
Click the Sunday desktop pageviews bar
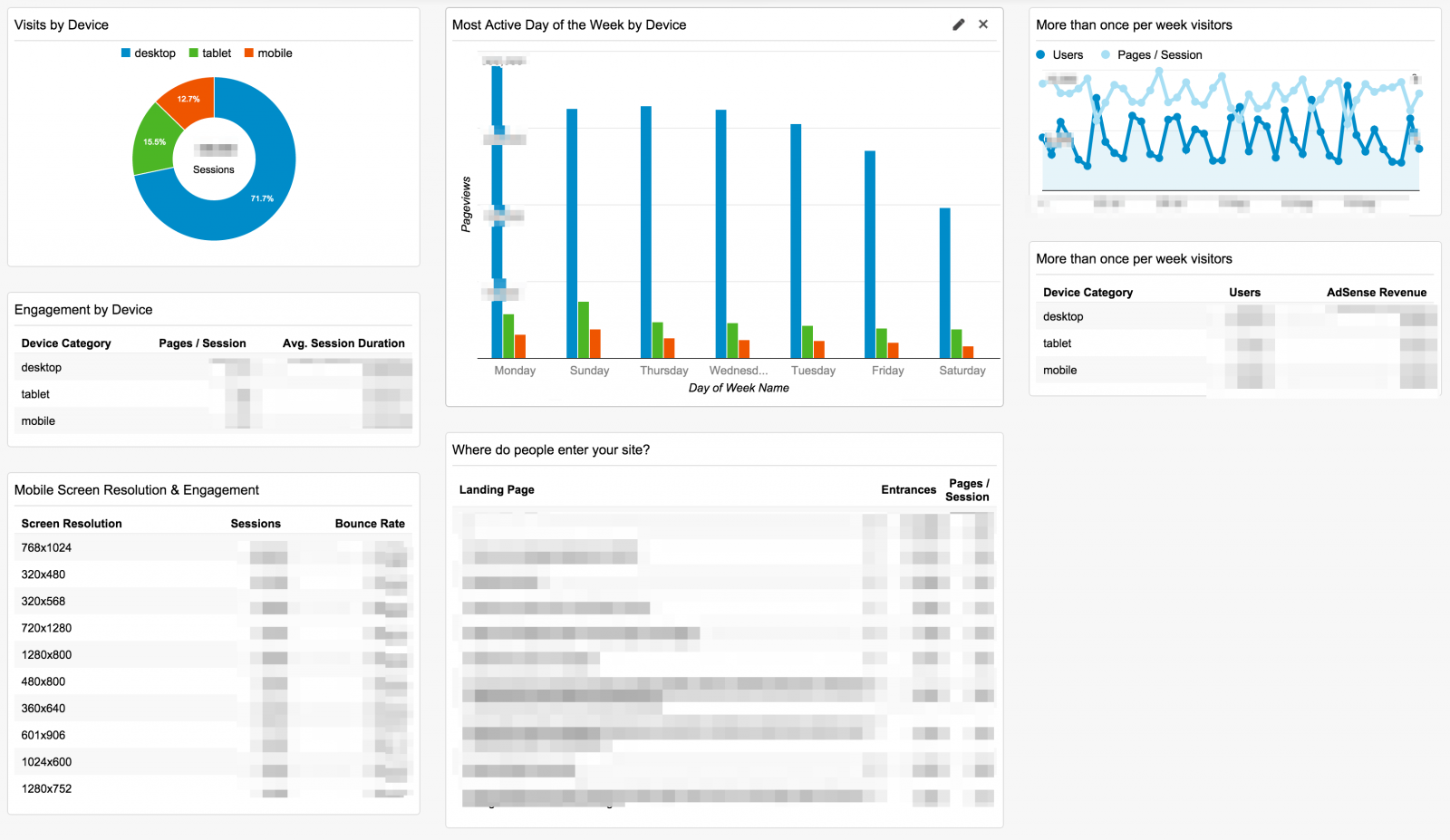click(572, 234)
